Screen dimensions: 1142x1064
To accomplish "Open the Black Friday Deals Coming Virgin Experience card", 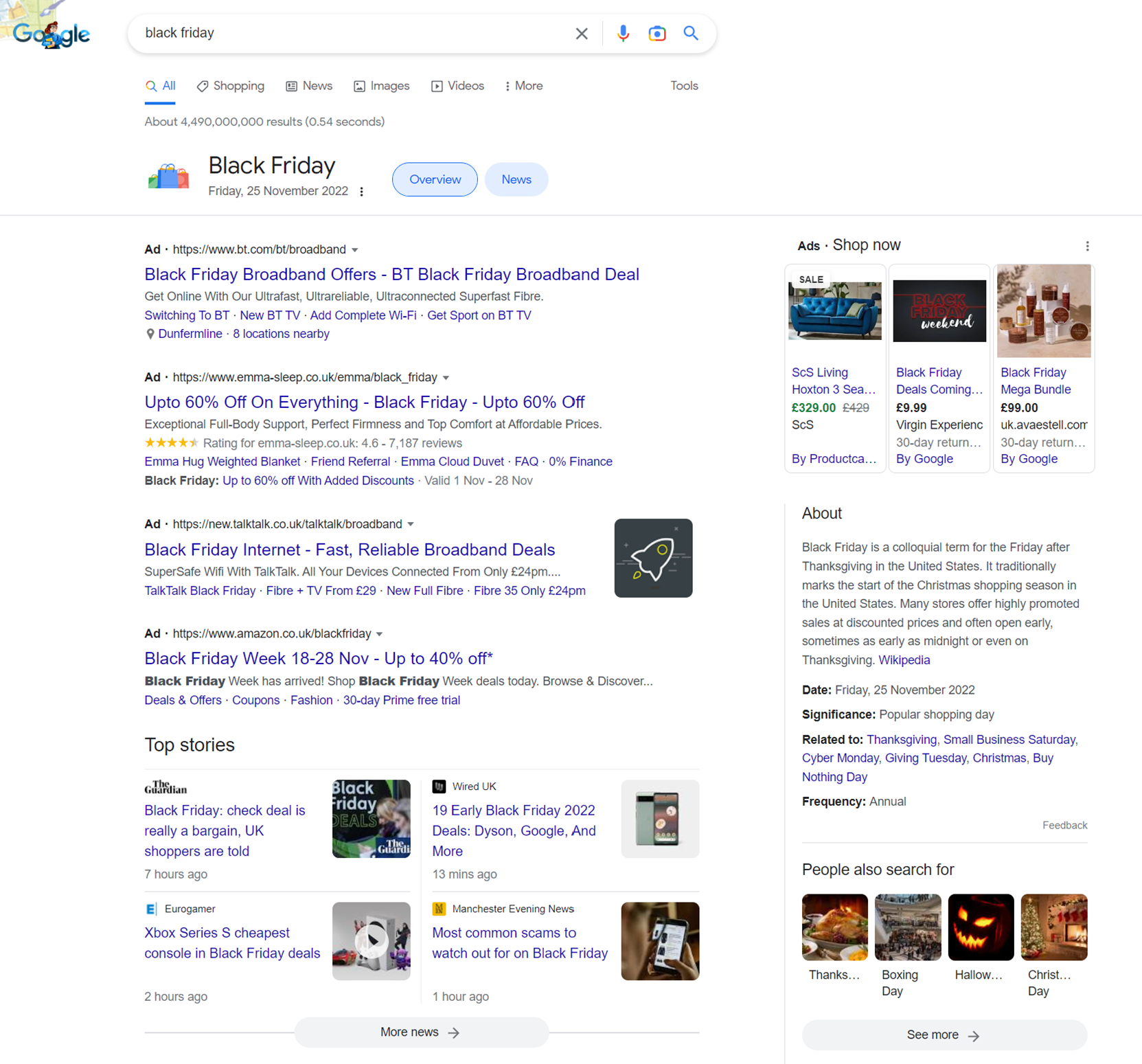I will pyautogui.click(x=939, y=368).
